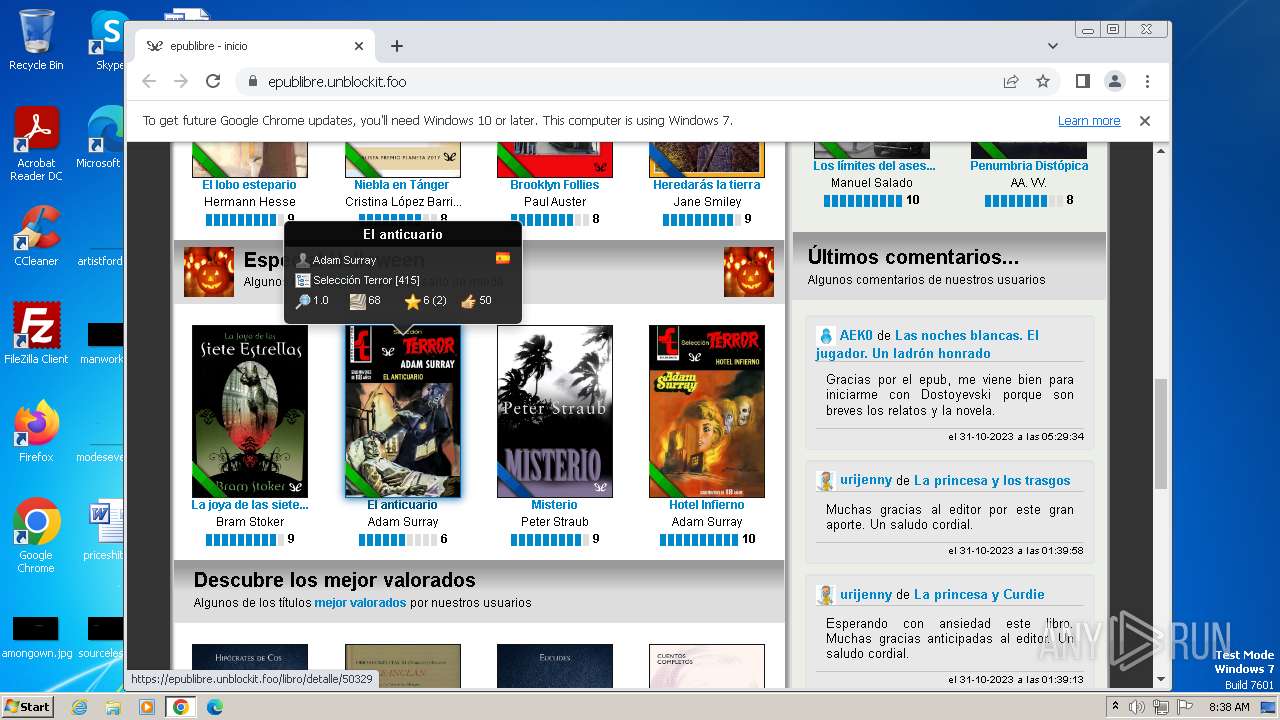Open File Explorer from taskbar
The width and height of the screenshot is (1280, 720).
(x=113, y=707)
